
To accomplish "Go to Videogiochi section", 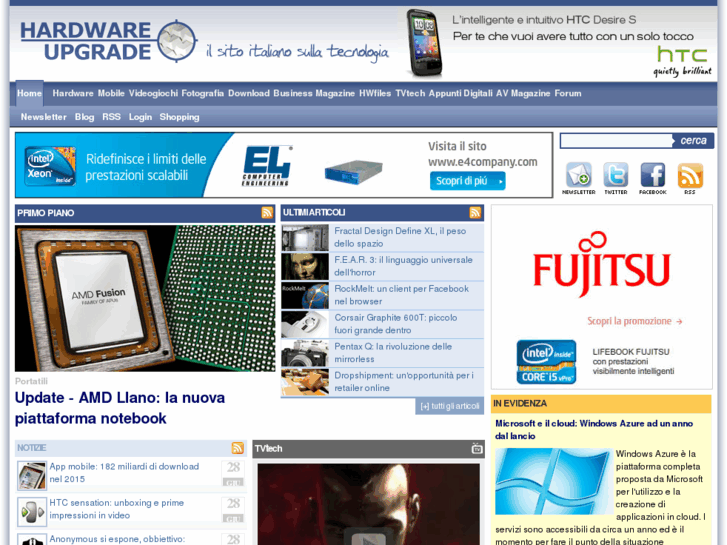I will pos(153,93).
